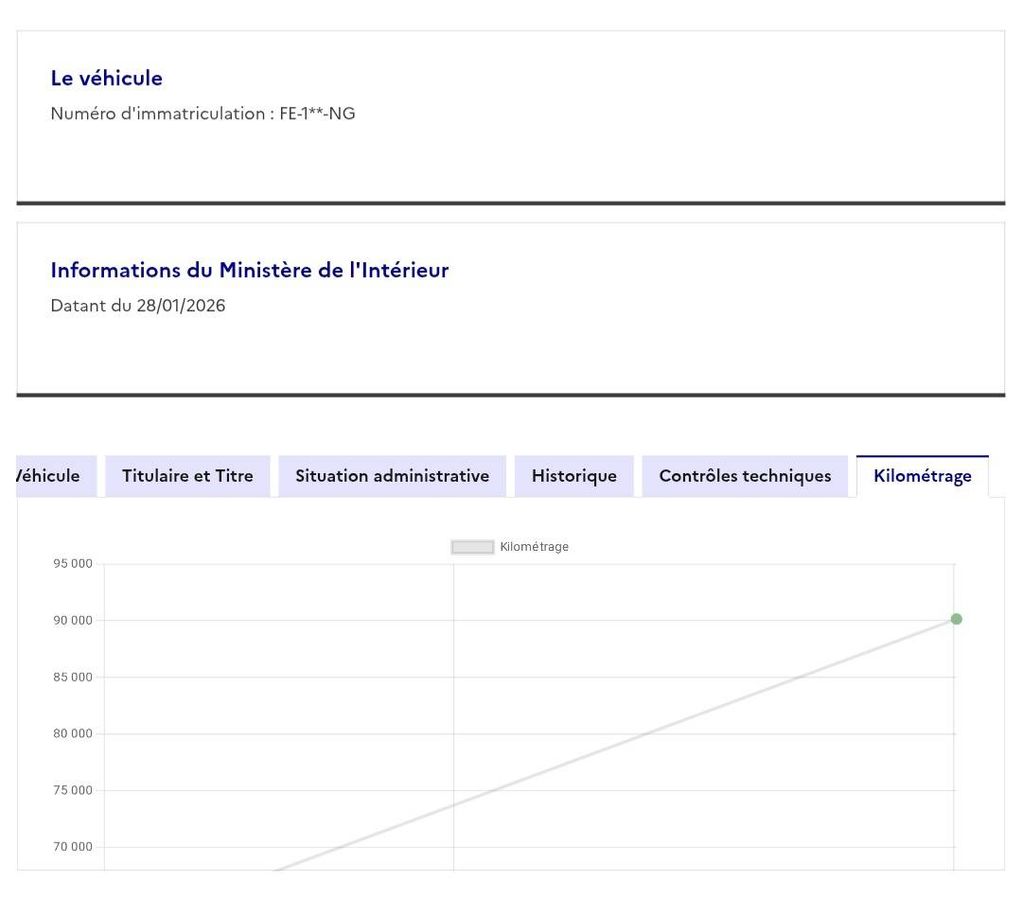Click the 80 000 axis label
Viewport: 1022px width, 900px height.
point(73,734)
